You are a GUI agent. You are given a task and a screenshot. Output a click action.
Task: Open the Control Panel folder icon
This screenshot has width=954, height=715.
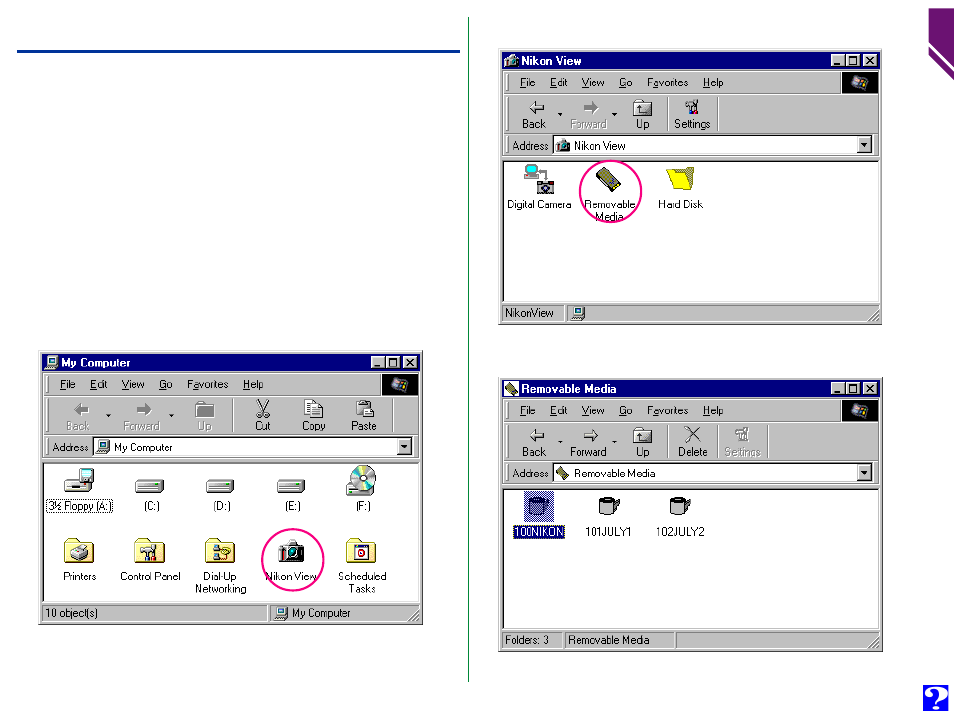pyautogui.click(x=150, y=551)
